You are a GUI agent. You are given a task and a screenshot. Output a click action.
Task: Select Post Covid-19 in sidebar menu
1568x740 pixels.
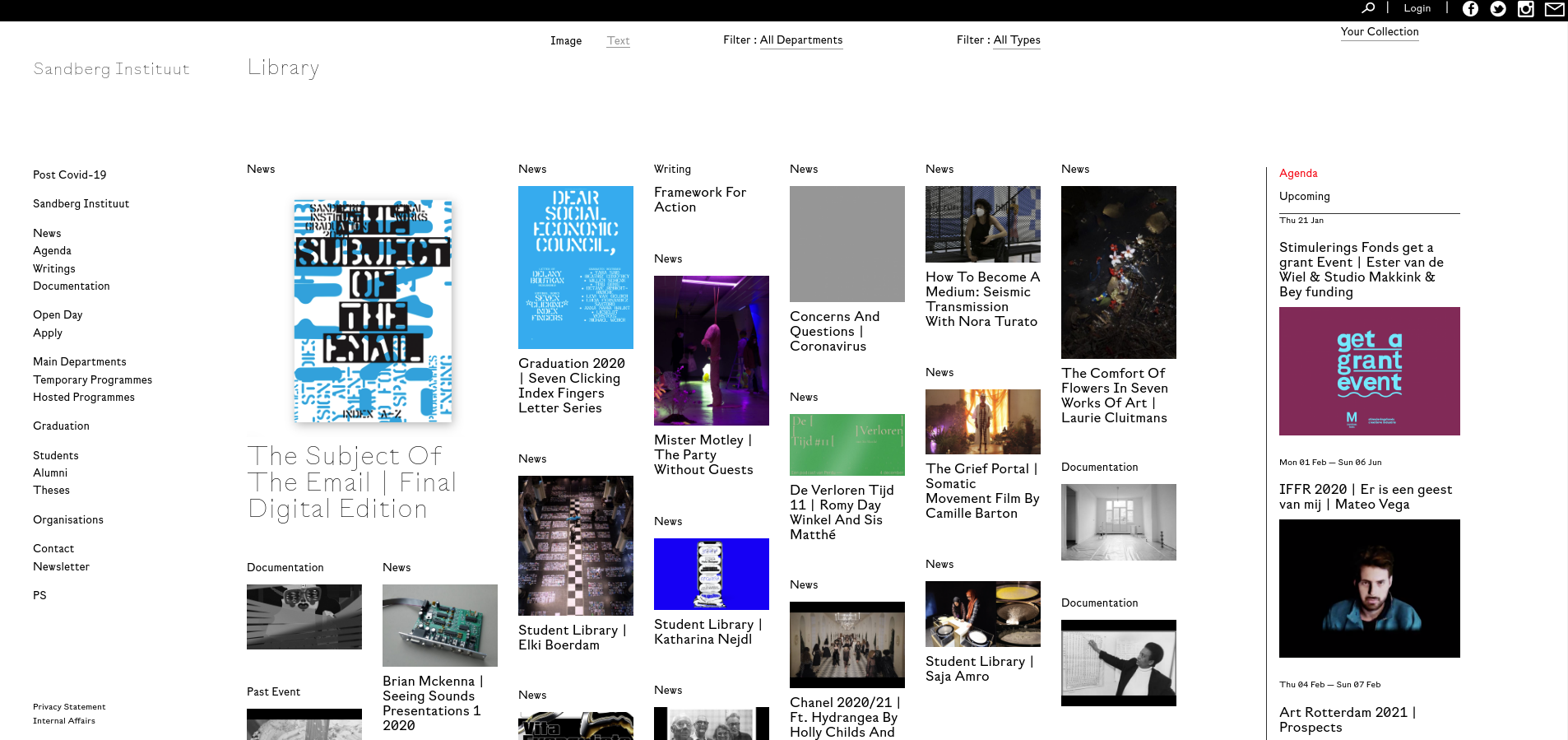(70, 175)
